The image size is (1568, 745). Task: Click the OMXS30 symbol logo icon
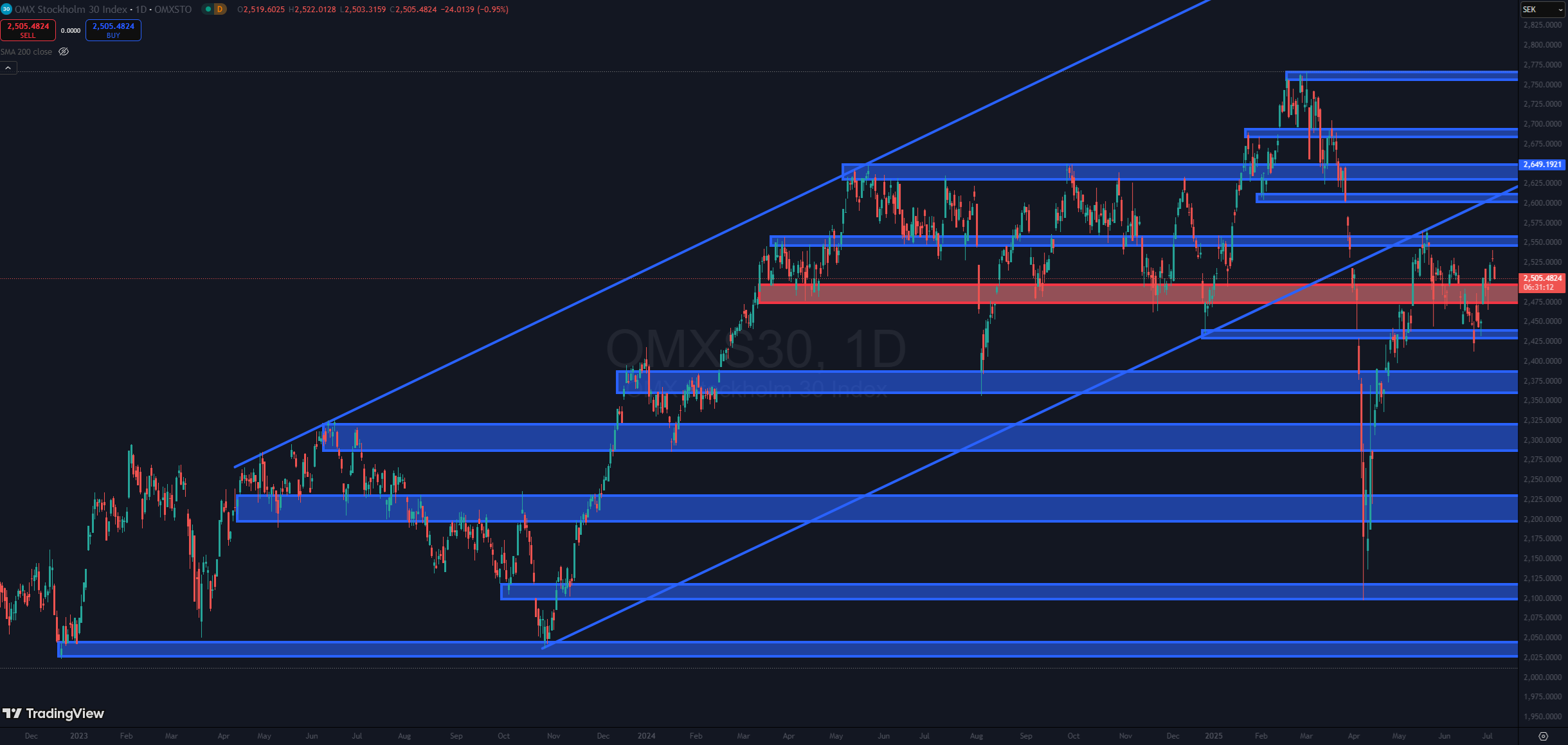click(x=6, y=9)
